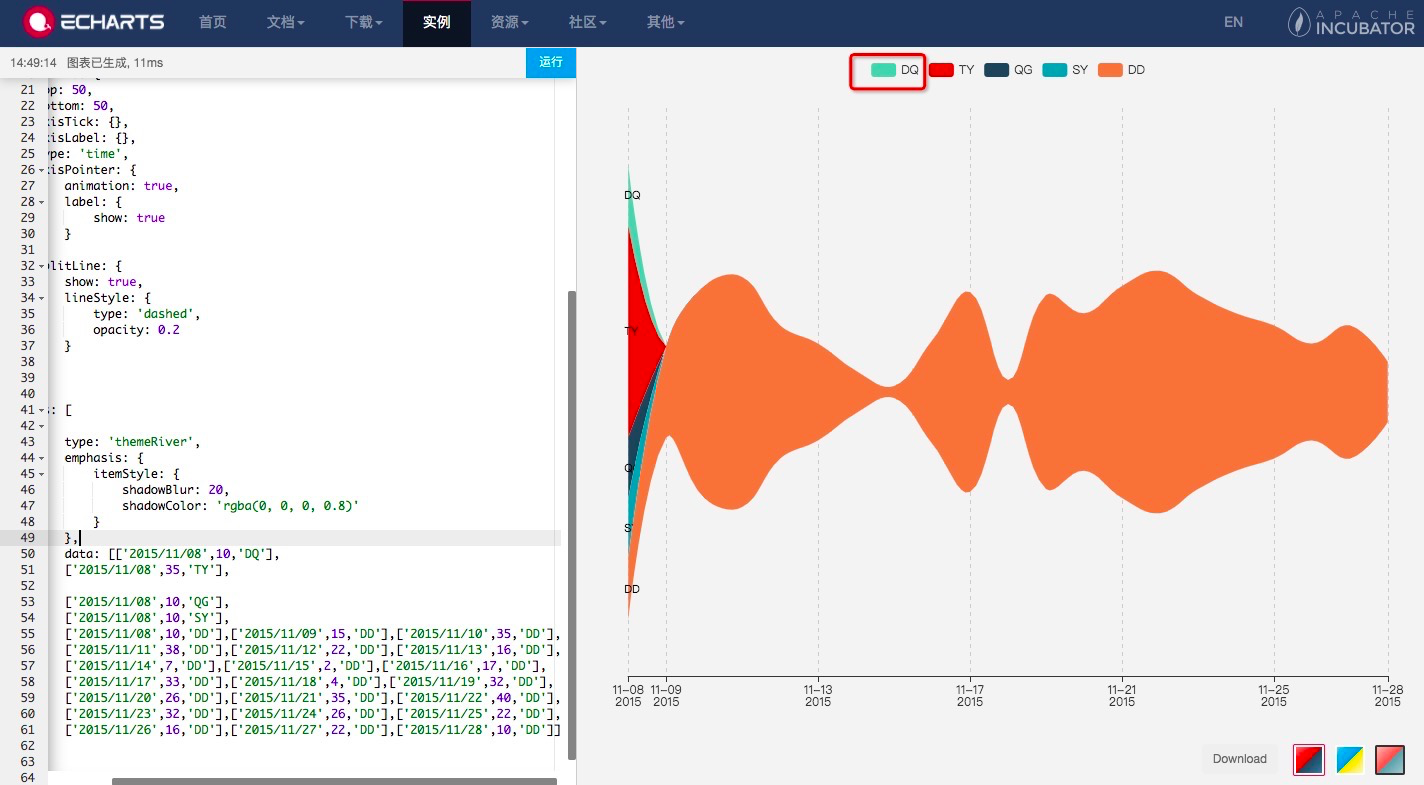
Task: Collapse code fold arrow at line 45
Action: pyautogui.click(x=41, y=474)
